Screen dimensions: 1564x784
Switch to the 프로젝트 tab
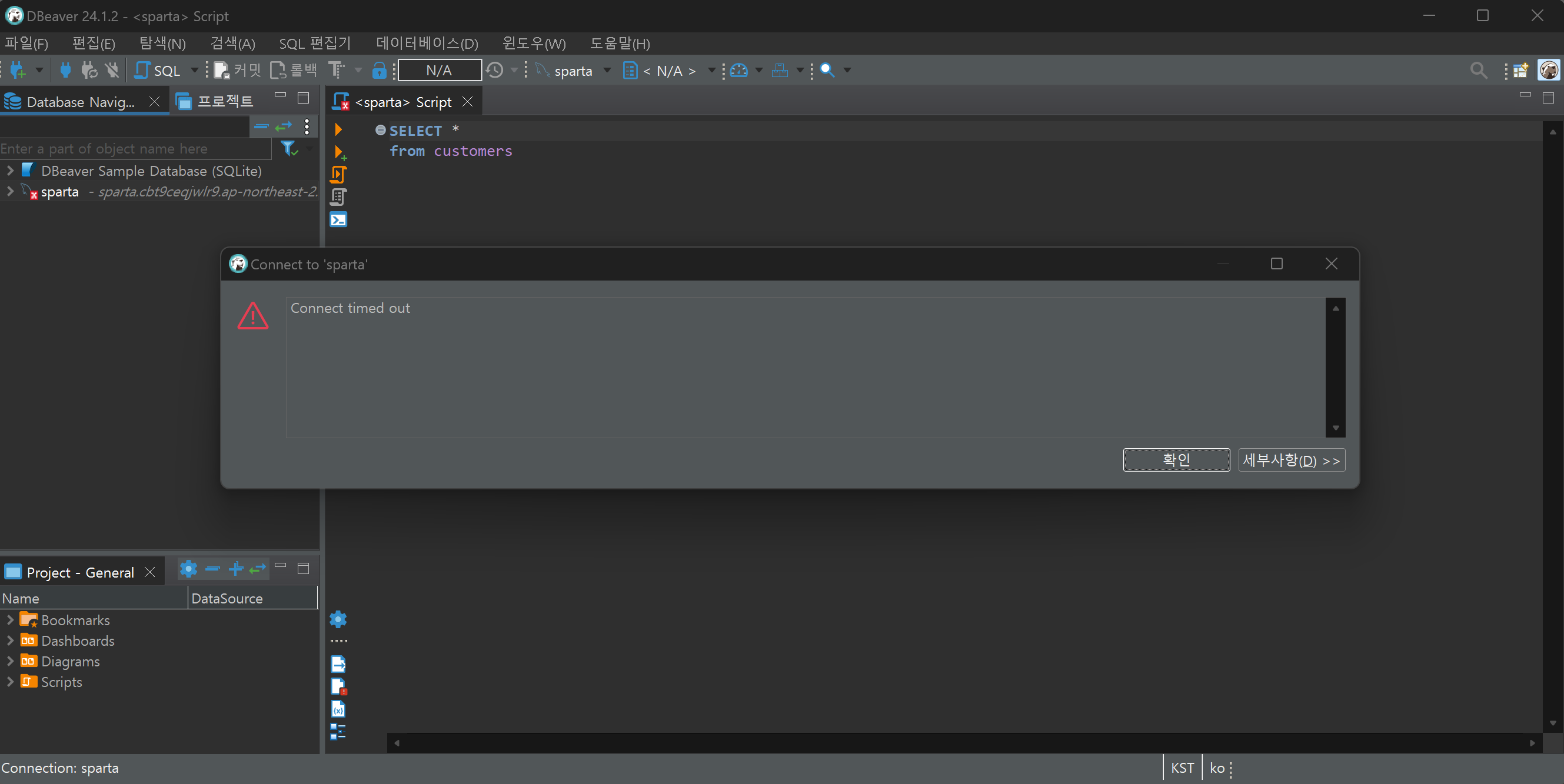(215, 101)
